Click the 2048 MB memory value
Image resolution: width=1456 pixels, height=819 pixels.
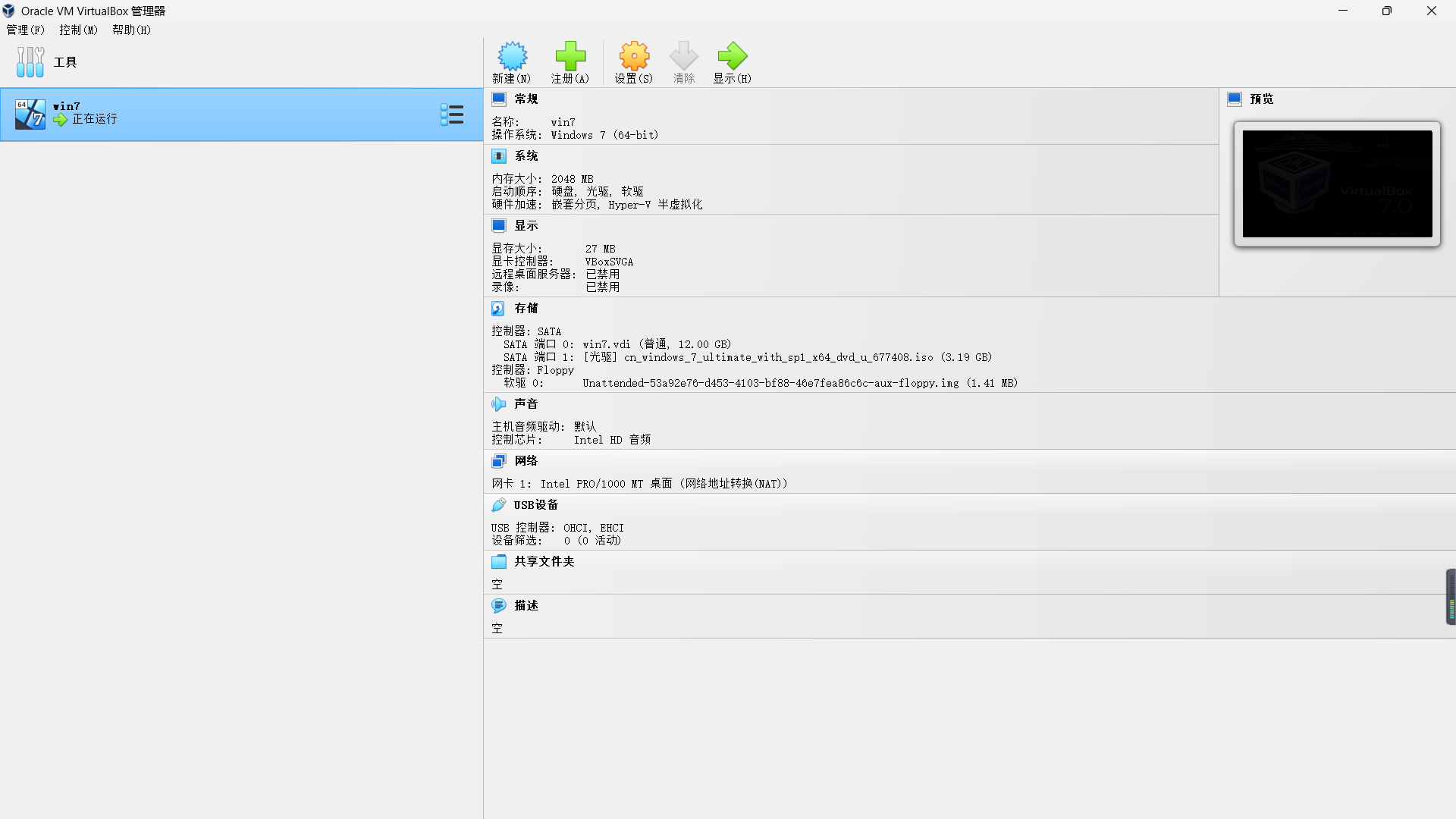click(x=573, y=180)
